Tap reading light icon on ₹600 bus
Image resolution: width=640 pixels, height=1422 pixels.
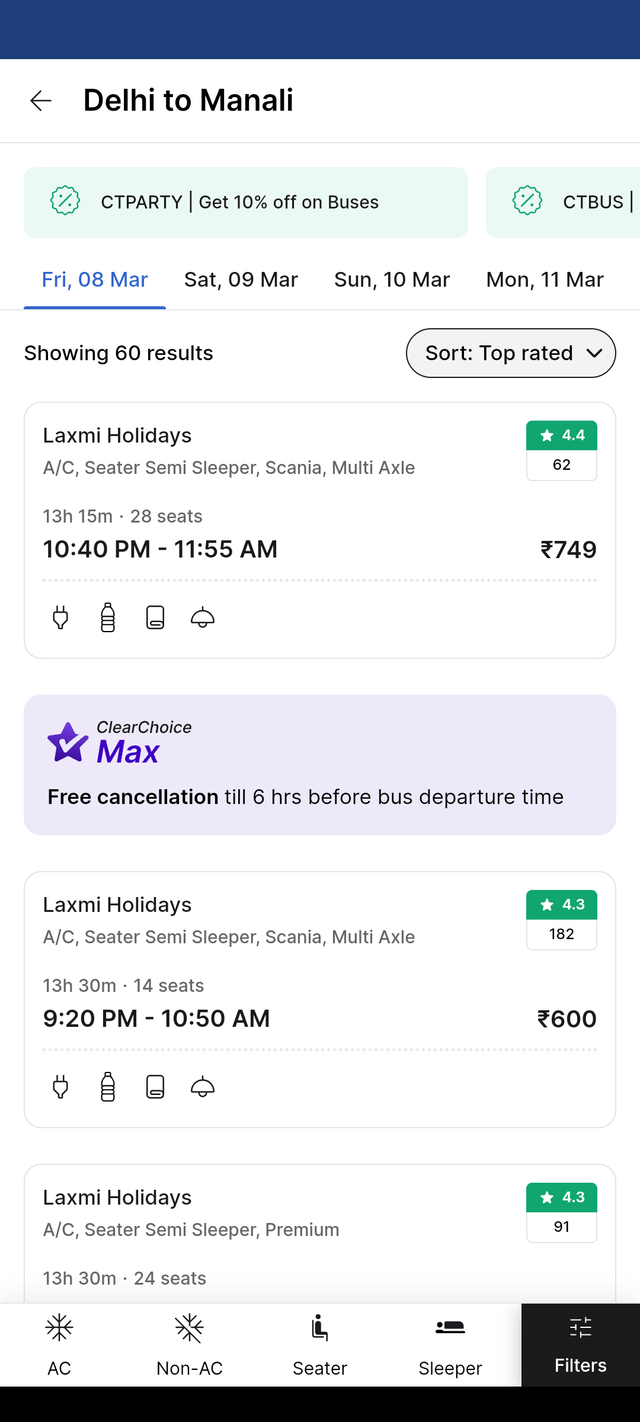tap(203, 1087)
